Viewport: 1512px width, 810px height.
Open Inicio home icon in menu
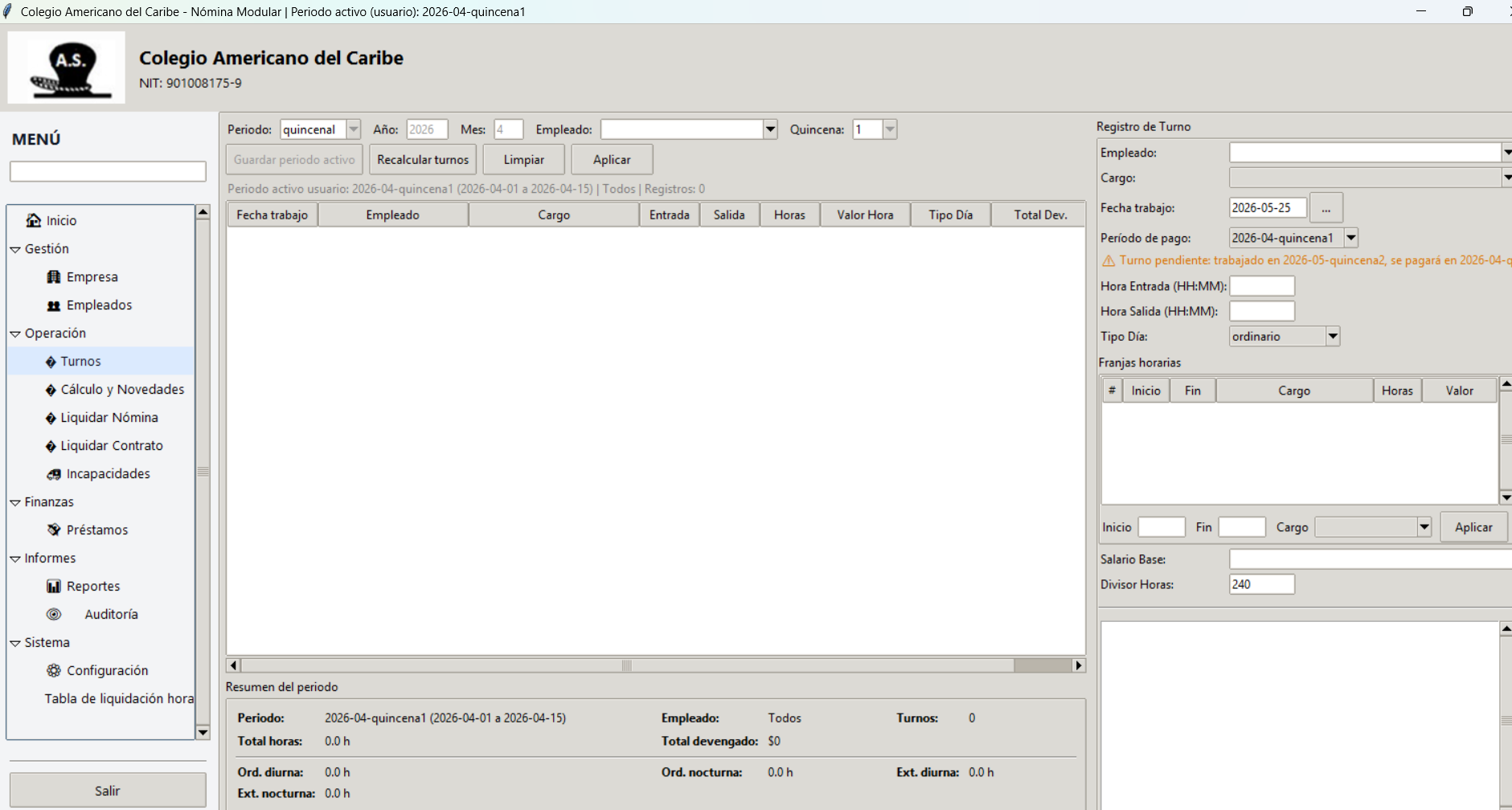click(x=34, y=220)
